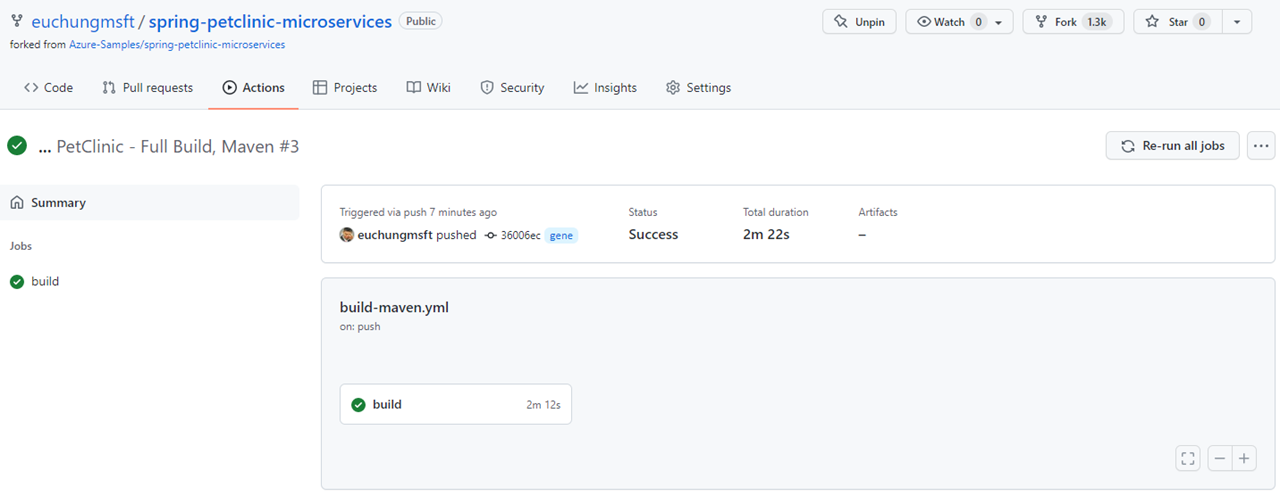
Task: Zoom in the workflow graph
Action: [x=1244, y=459]
